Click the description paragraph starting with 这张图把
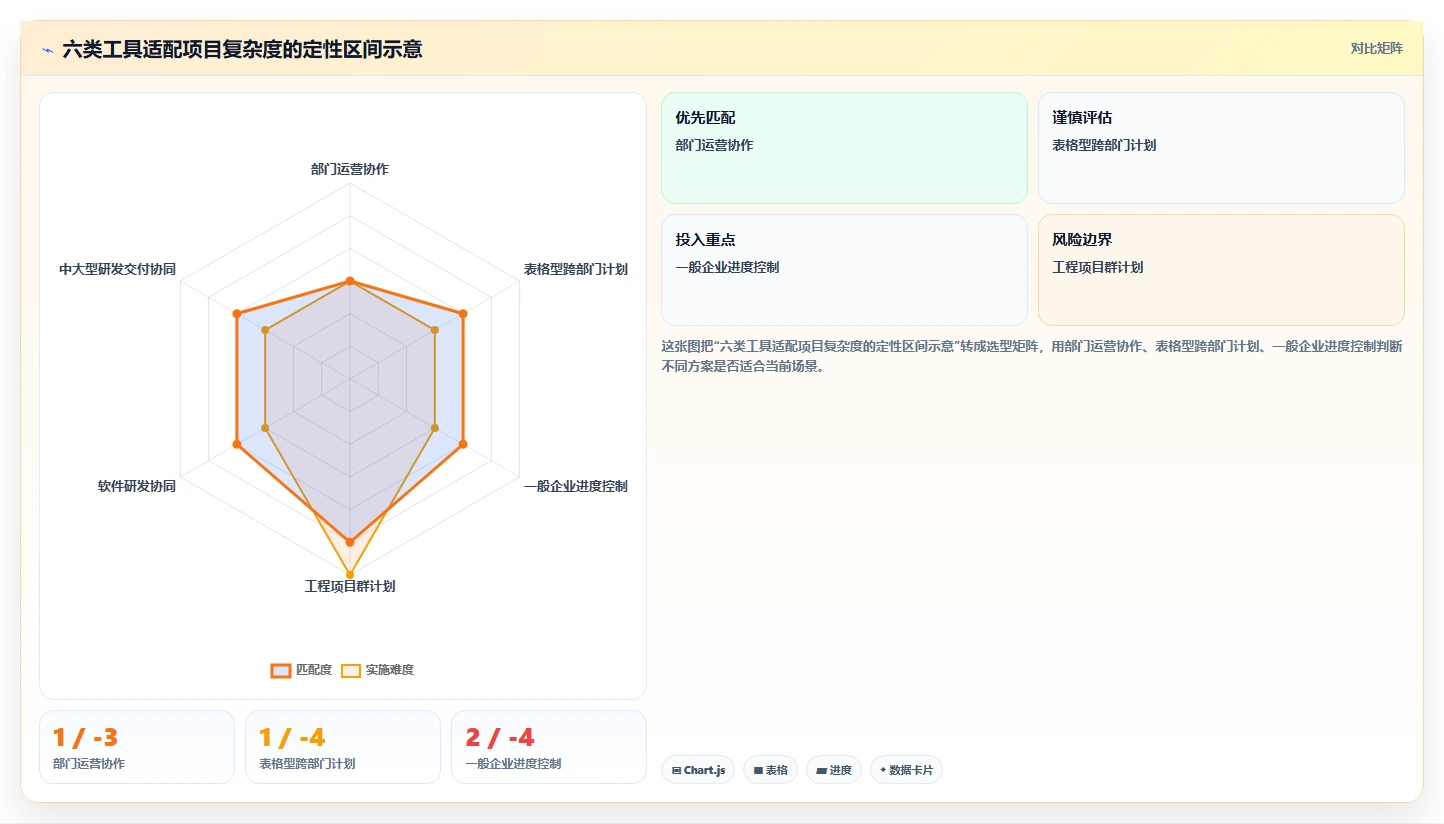 click(x=1032, y=356)
